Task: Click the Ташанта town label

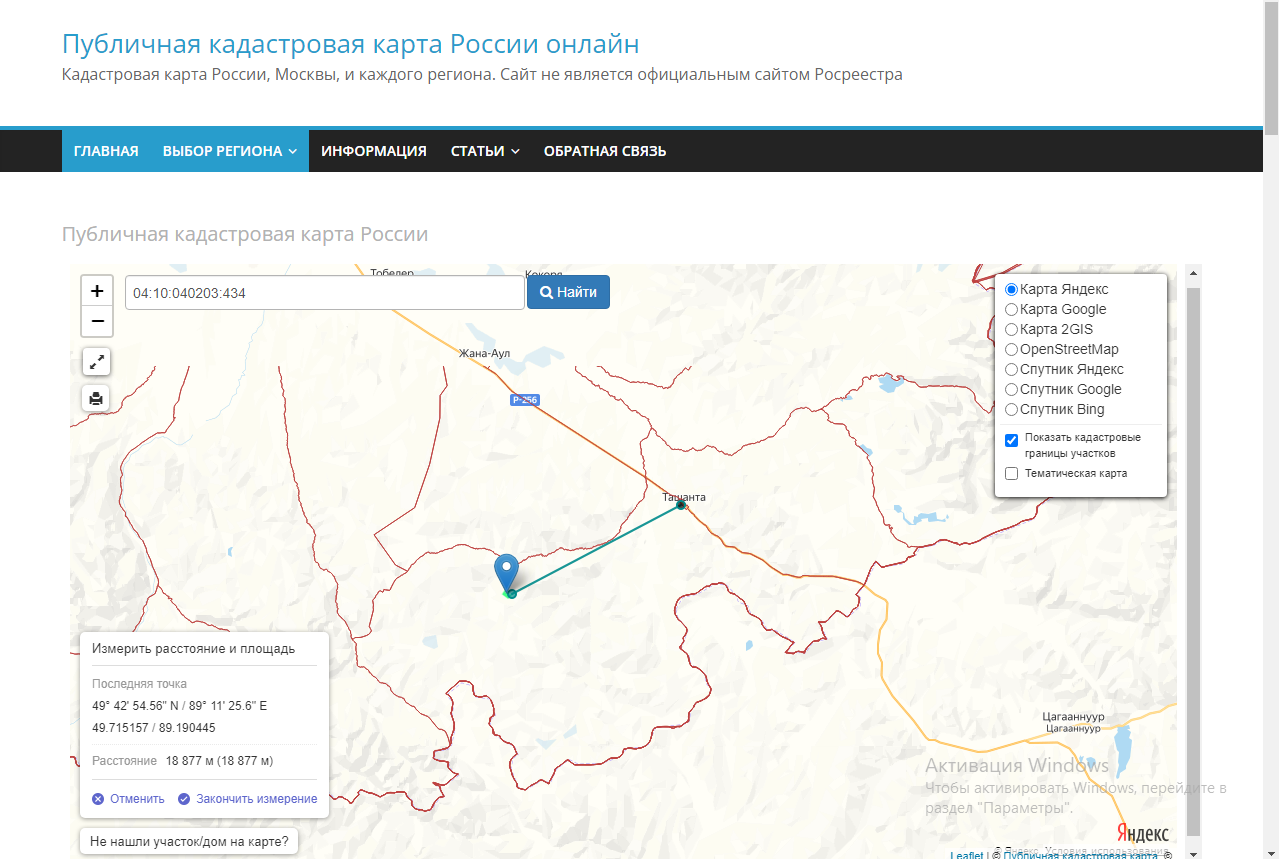Action: 684,497
